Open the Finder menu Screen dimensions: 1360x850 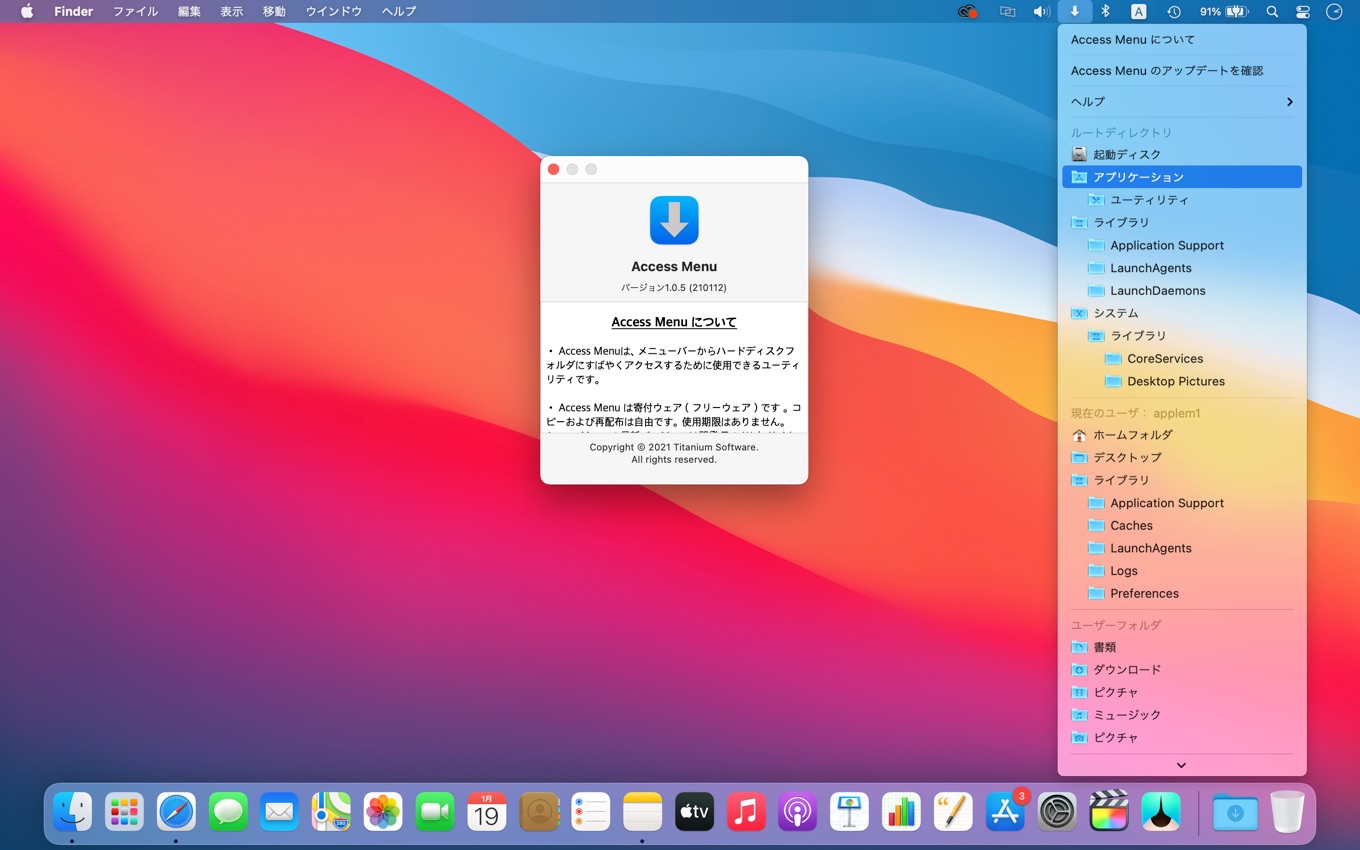pyautogui.click(x=73, y=12)
